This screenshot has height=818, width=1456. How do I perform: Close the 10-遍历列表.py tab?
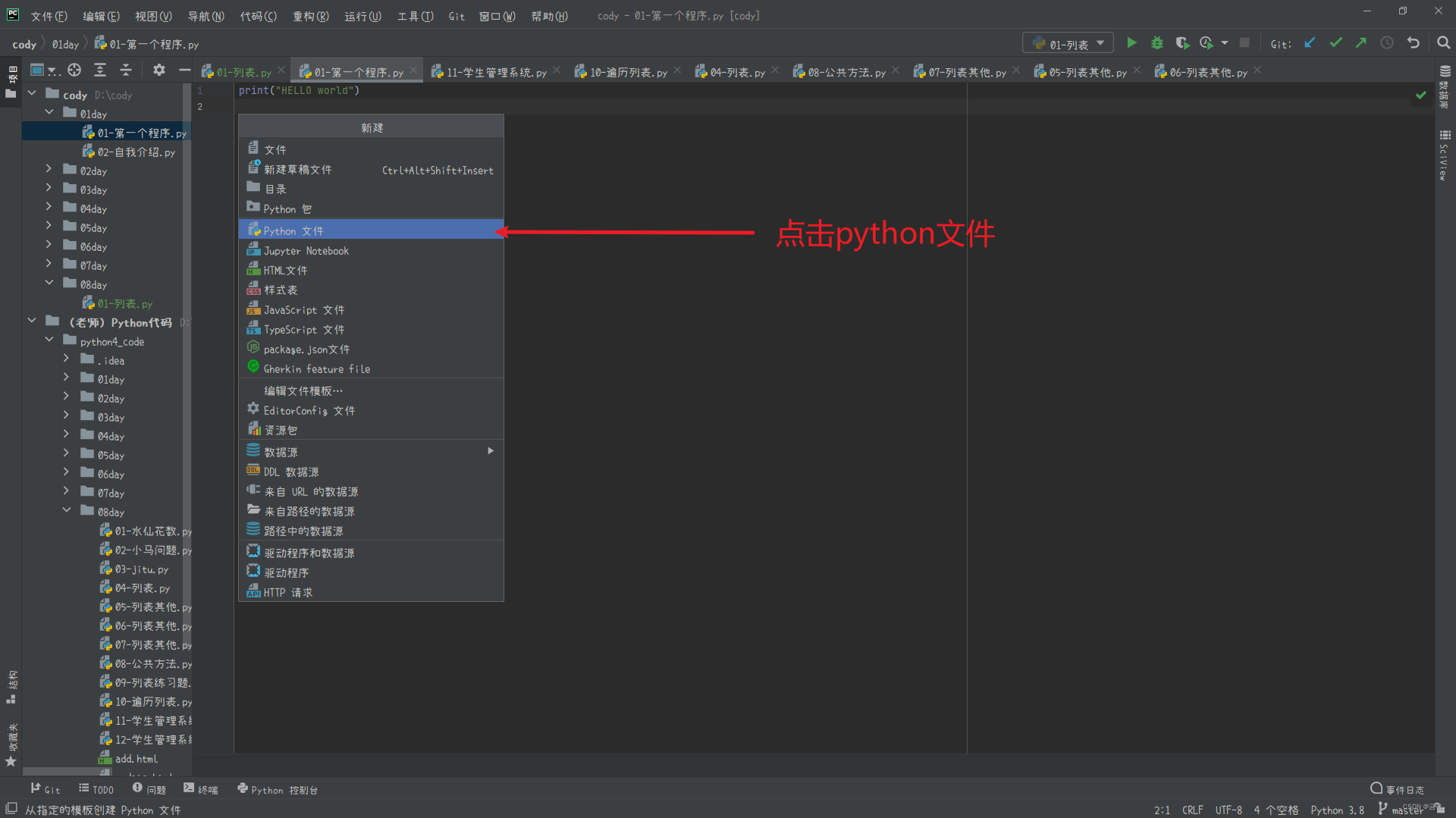677,71
